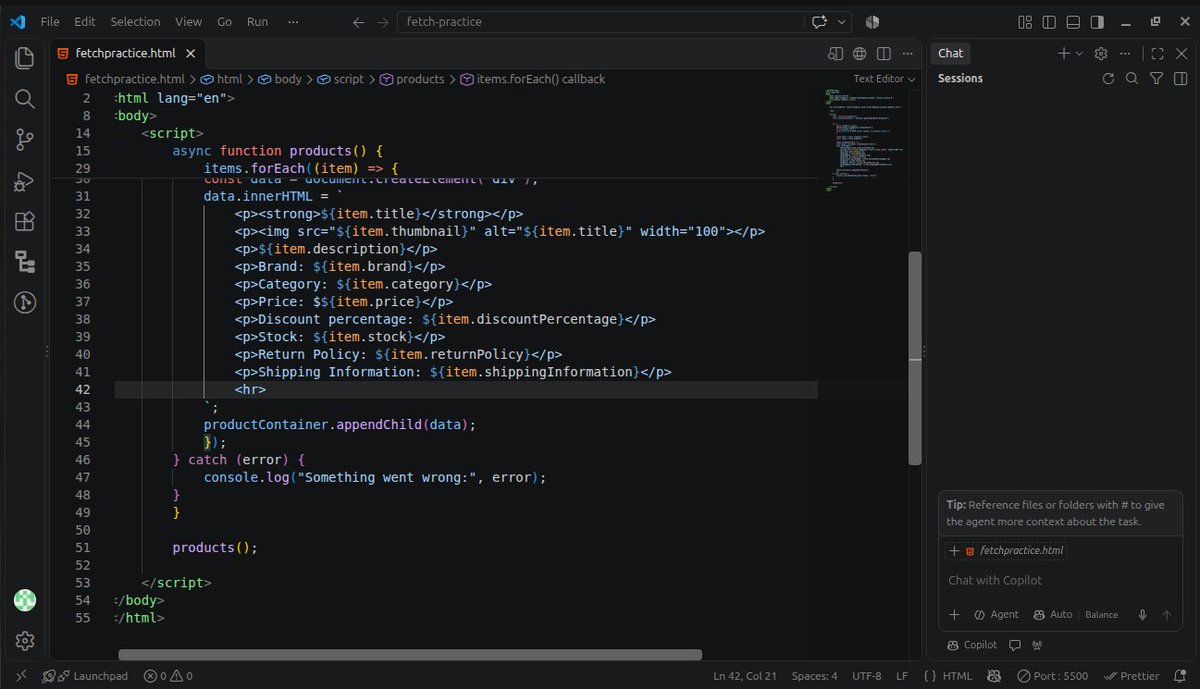The width and height of the screenshot is (1200, 689).
Task: Click Customize Layout icon in title bar
Action: point(1025,22)
